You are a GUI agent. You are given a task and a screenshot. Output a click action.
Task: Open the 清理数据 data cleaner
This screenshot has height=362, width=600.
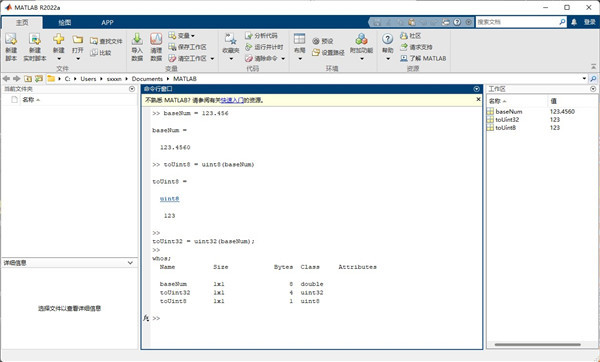[x=156, y=47]
